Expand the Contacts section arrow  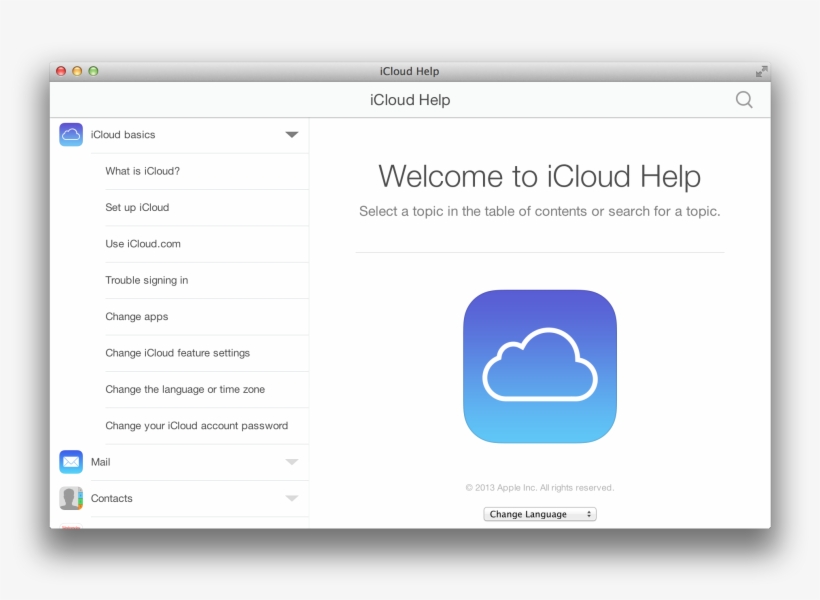point(292,498)
